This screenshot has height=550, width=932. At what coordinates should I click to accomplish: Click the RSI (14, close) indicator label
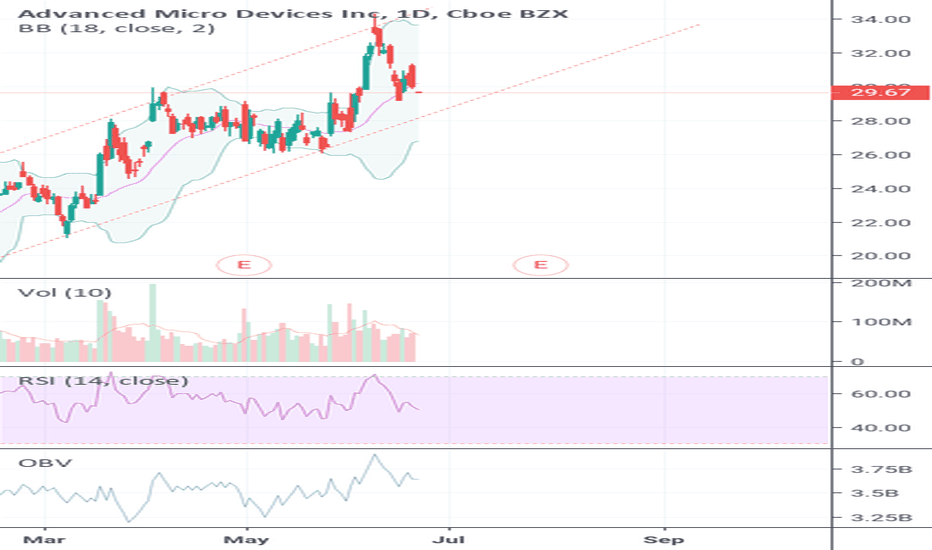click(103, 381)
